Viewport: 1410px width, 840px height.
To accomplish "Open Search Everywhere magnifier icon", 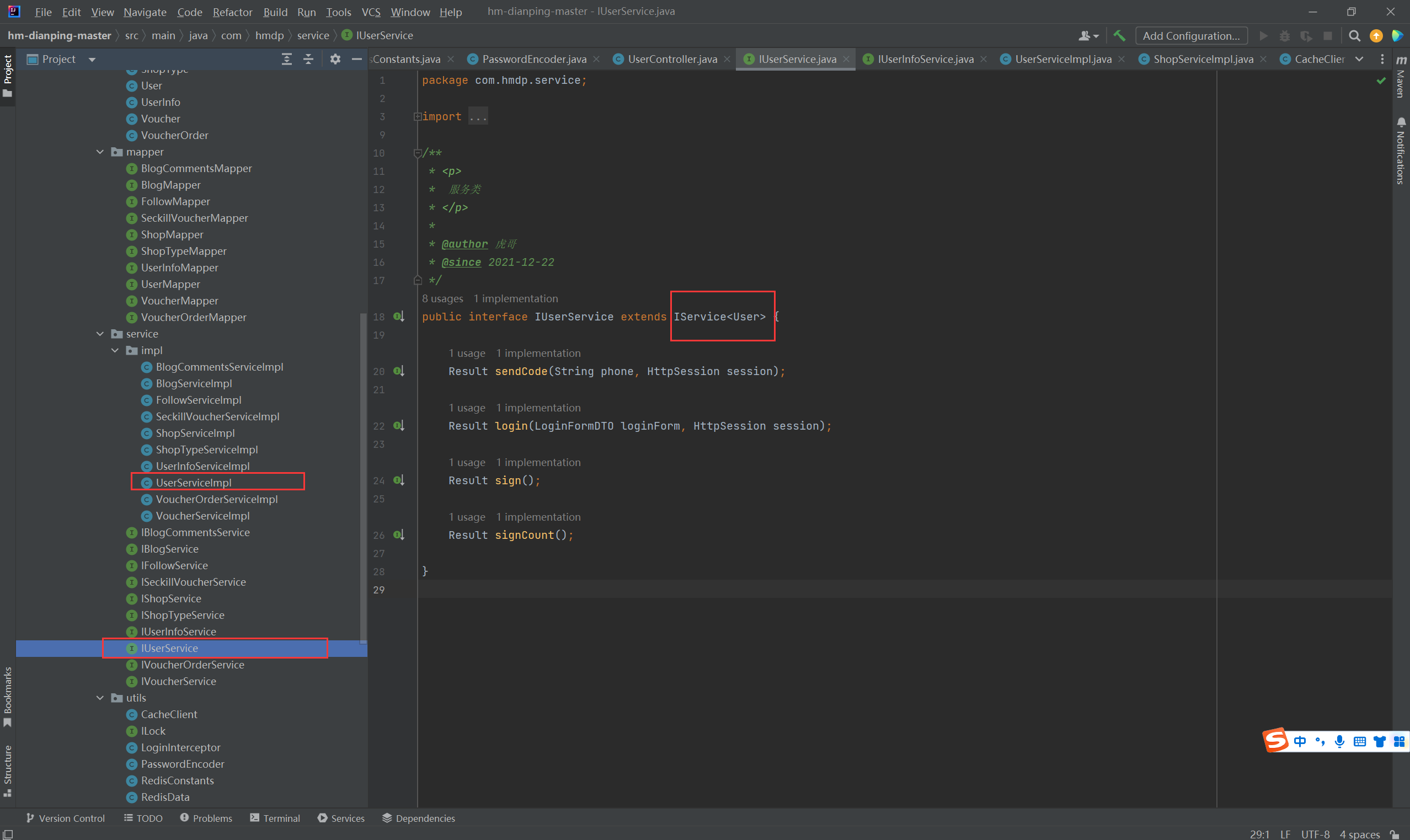I will click(x=1354, y=36).
